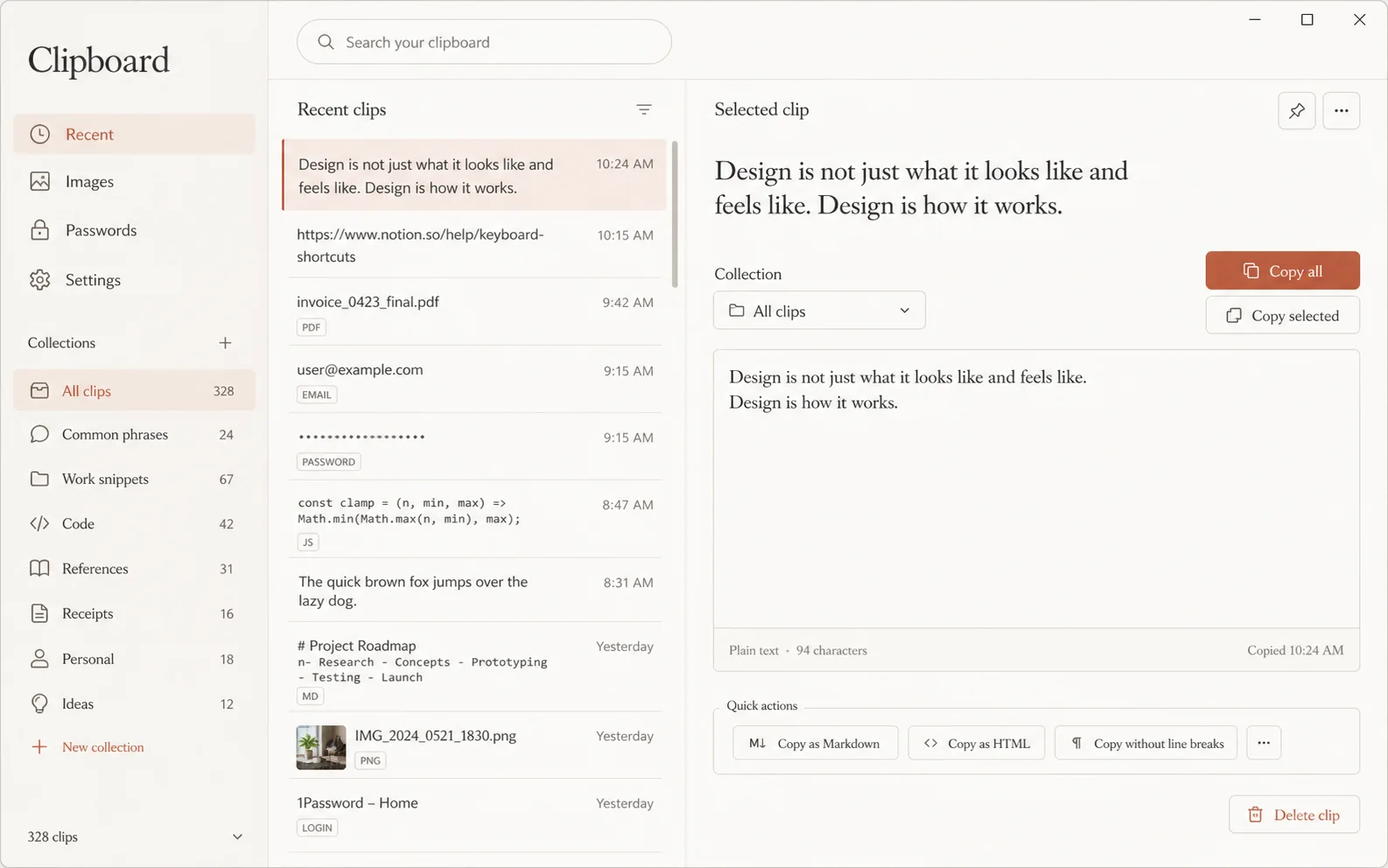Click Copy without line breaks
The image size is (1388, 868).
(x=1146, y=743)
